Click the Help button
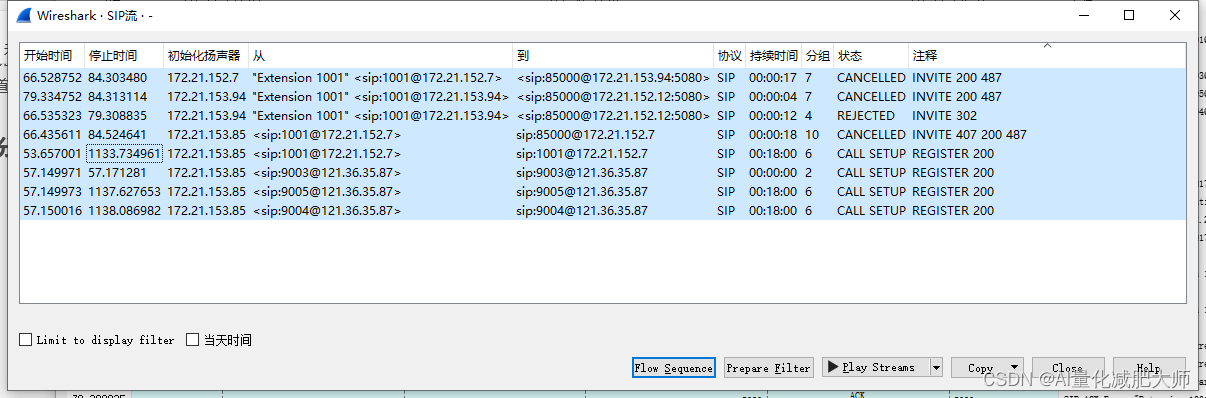Image resolution: width=1206 pixels, height=398 pixels. [1149, 368]
